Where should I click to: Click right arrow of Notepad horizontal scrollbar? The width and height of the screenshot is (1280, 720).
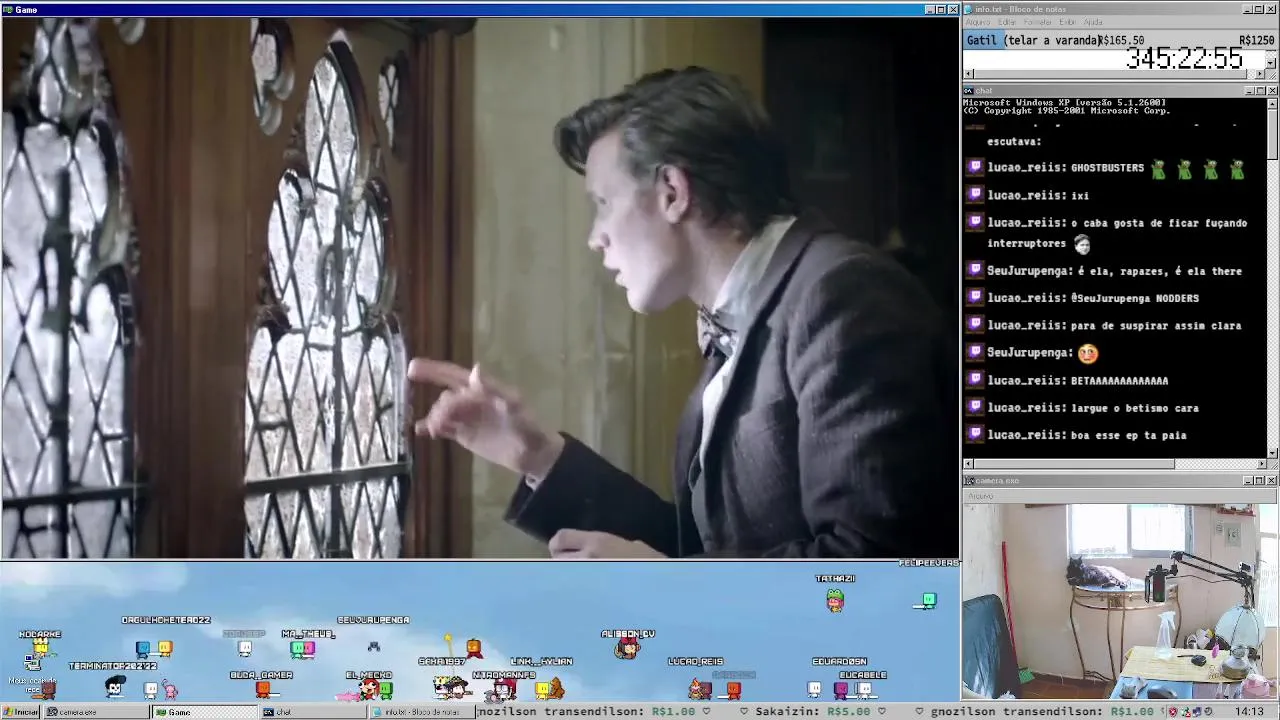coord(1260,74)
